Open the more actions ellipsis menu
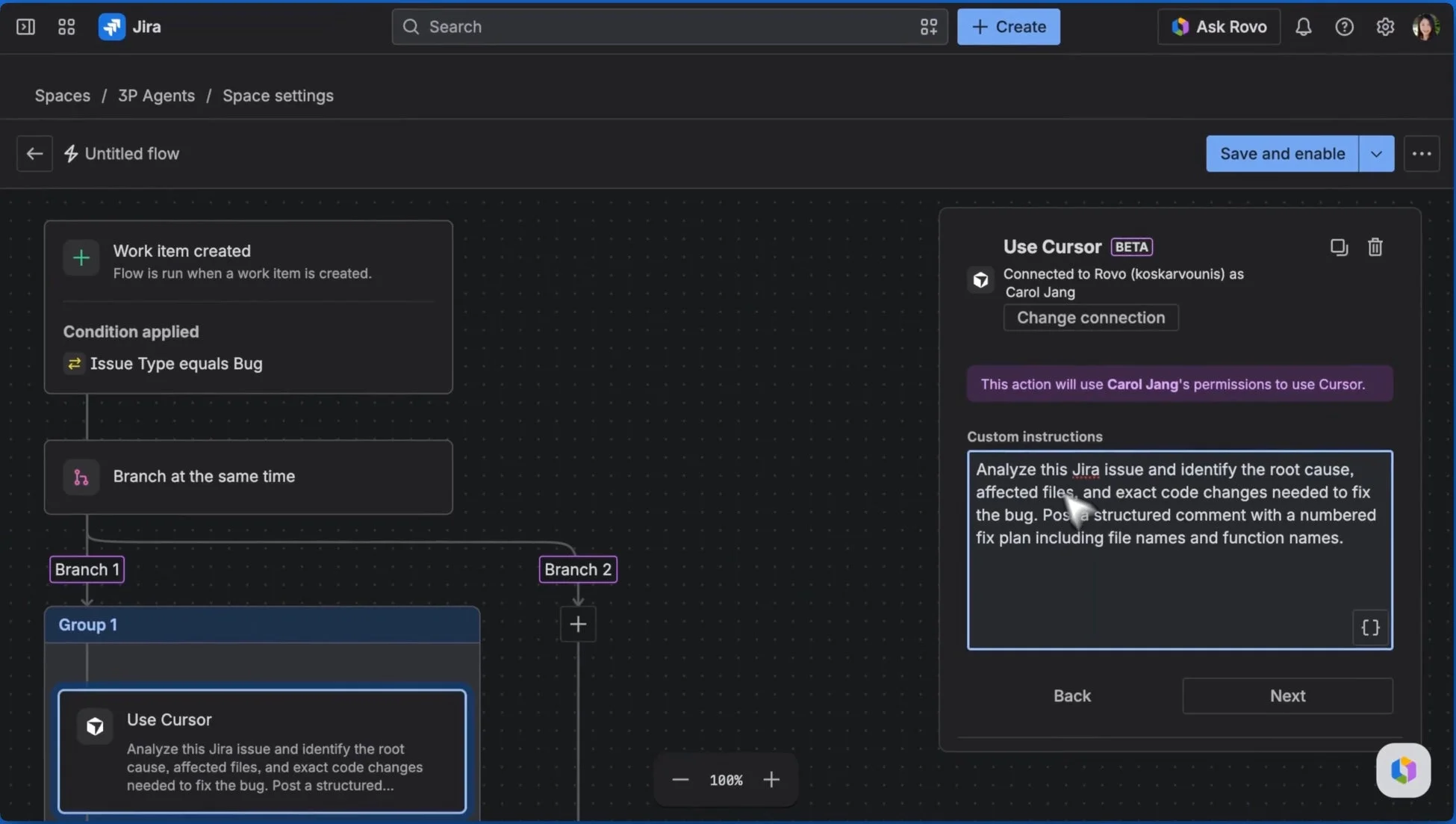Viewport: 1456px width, 824px height. click(1421, 154)
